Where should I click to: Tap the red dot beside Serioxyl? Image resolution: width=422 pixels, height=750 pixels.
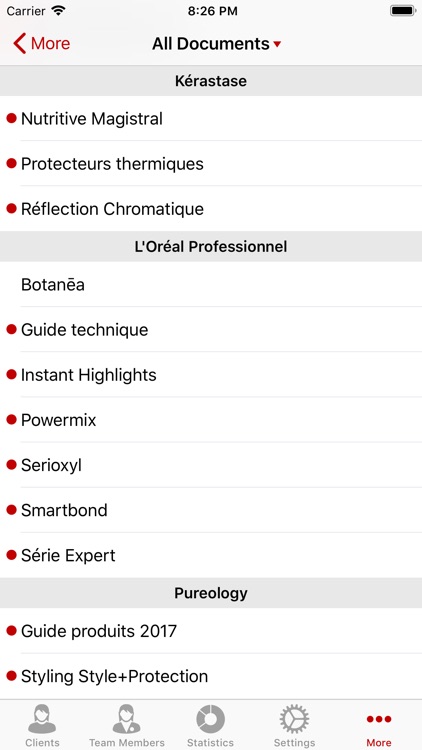coord(11,464)
